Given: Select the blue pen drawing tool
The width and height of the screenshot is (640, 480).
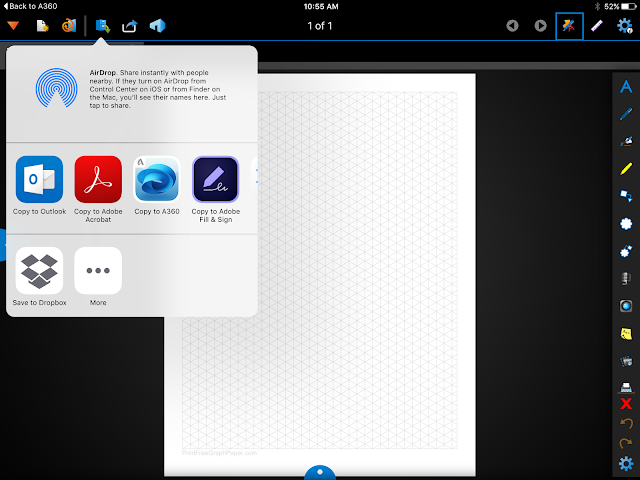Looking at the screenshot, I should pyautogui.click(x=626, y=114).
